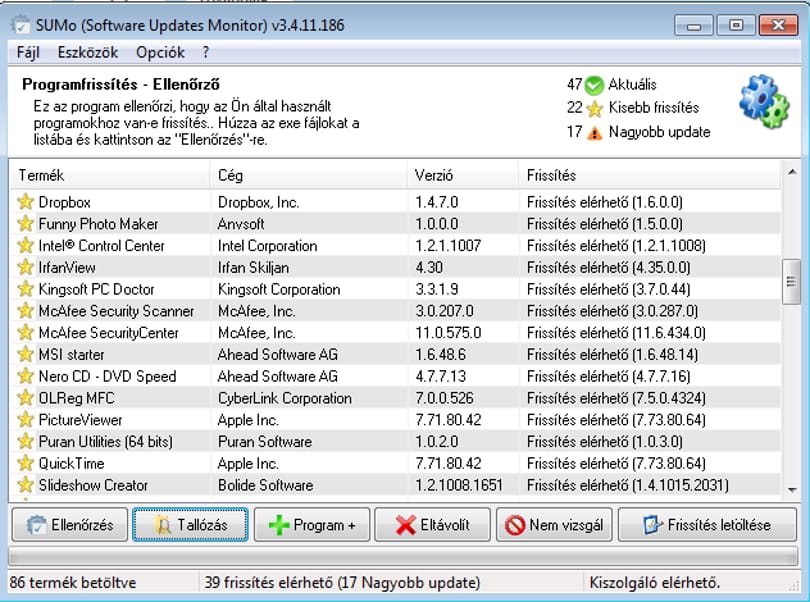Maximize the SUMo window
810x602 pixels.
(736, 25)
